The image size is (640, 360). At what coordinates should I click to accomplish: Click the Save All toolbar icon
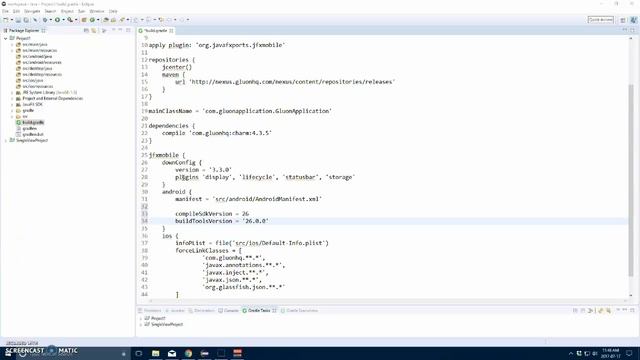click(26, 20)
